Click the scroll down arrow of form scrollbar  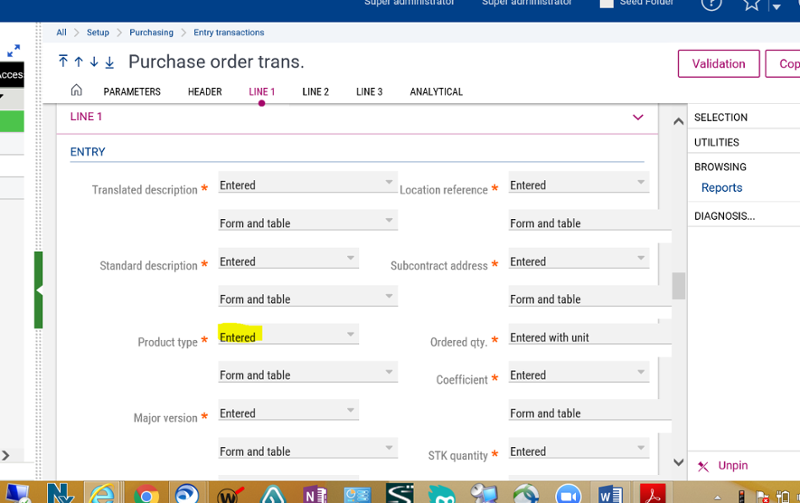click(678, 463)
